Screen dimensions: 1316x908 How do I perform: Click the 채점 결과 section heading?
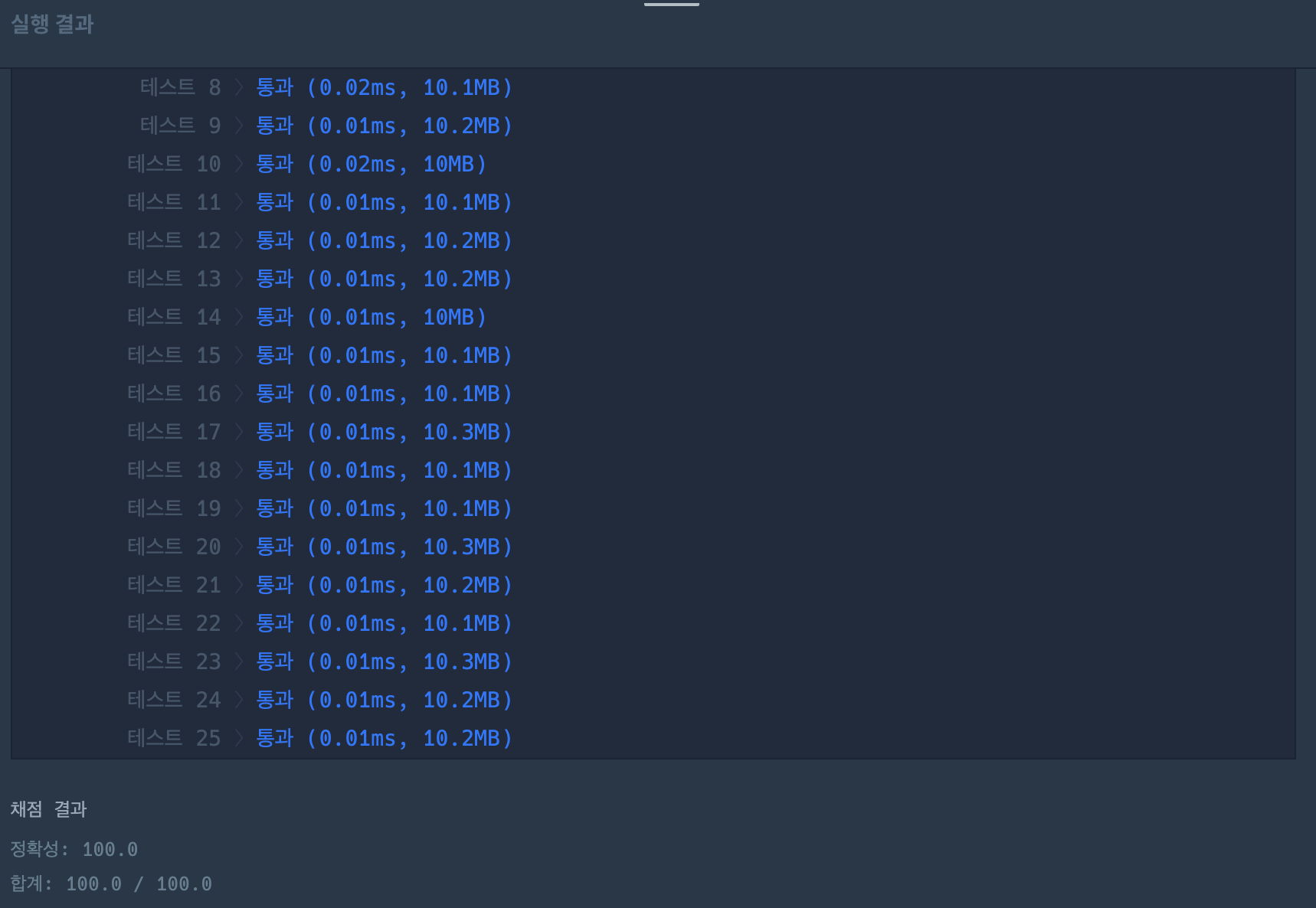click(x=48, y=809)
